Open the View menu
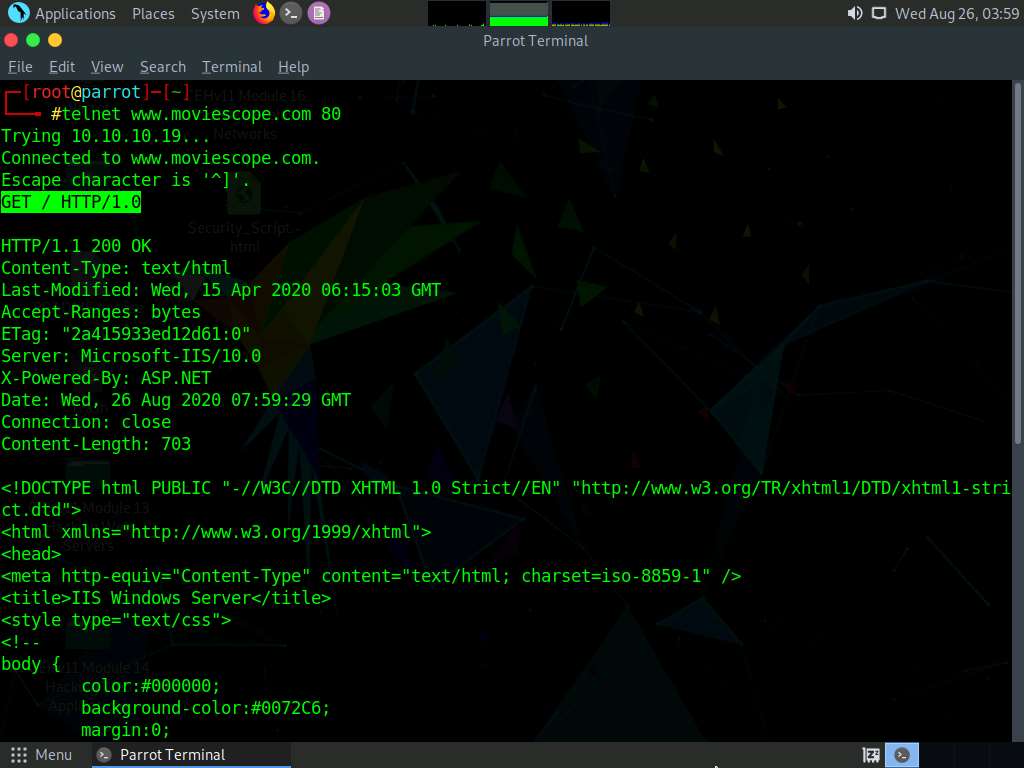The height and width of the screenshot is (768, 1024). coord(107,67)
